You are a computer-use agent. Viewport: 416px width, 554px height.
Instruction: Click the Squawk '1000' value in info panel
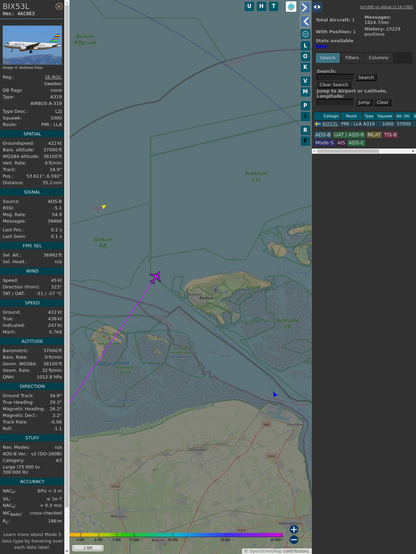click(x=56, y=118)
